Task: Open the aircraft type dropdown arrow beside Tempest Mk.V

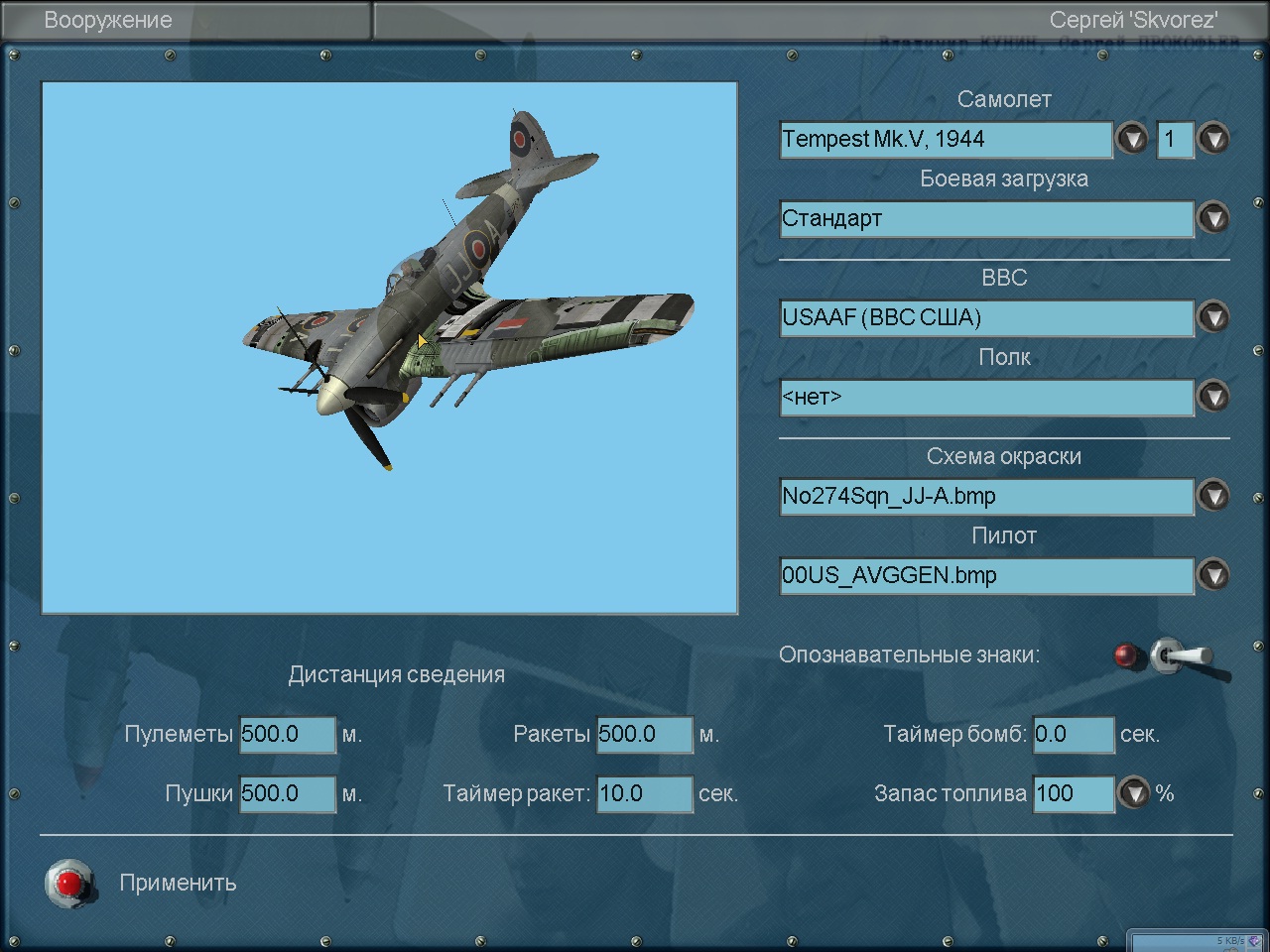Action: coord(1131,139)
